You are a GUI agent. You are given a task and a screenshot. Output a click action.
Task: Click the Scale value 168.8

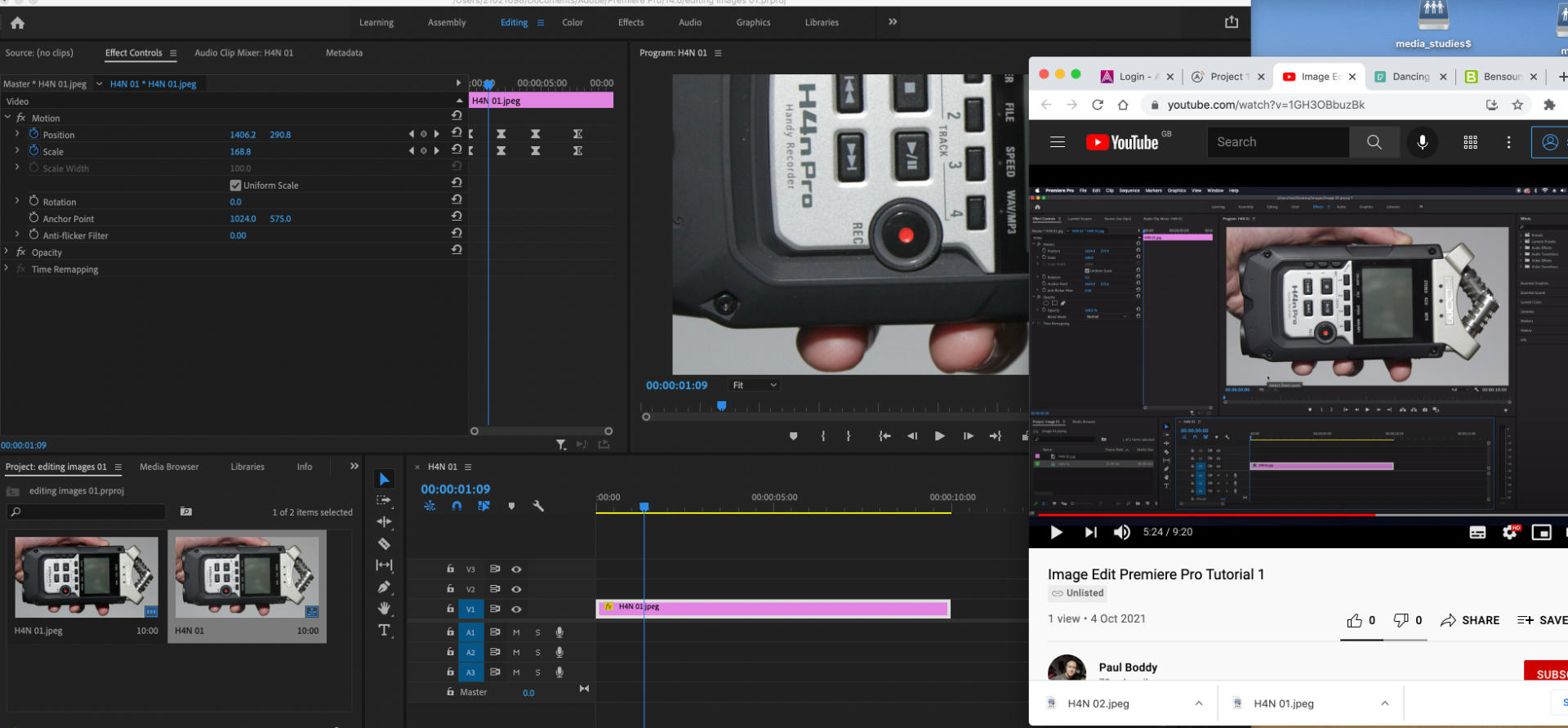[240, 151]
